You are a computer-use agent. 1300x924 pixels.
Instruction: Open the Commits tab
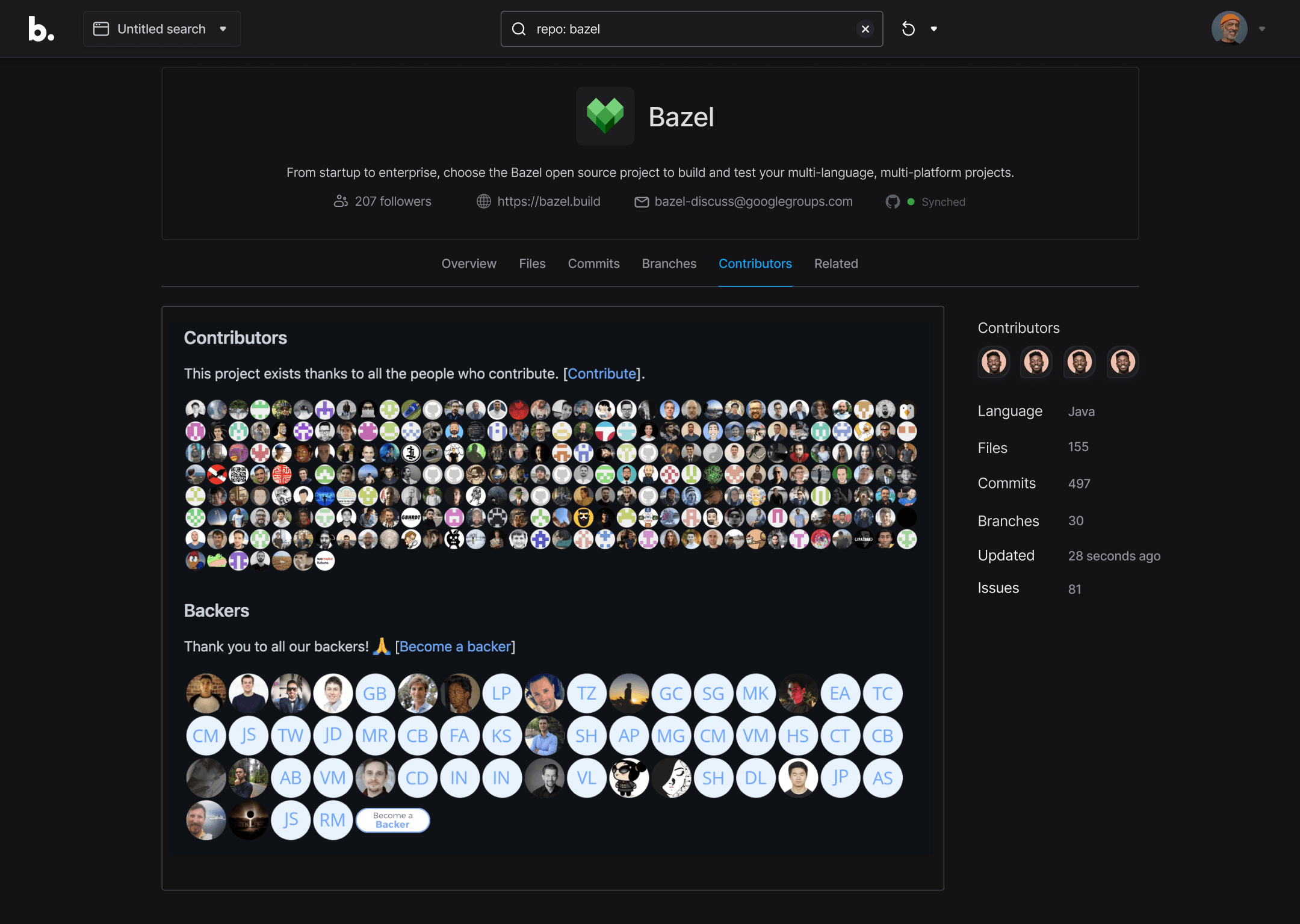(593, 263)
